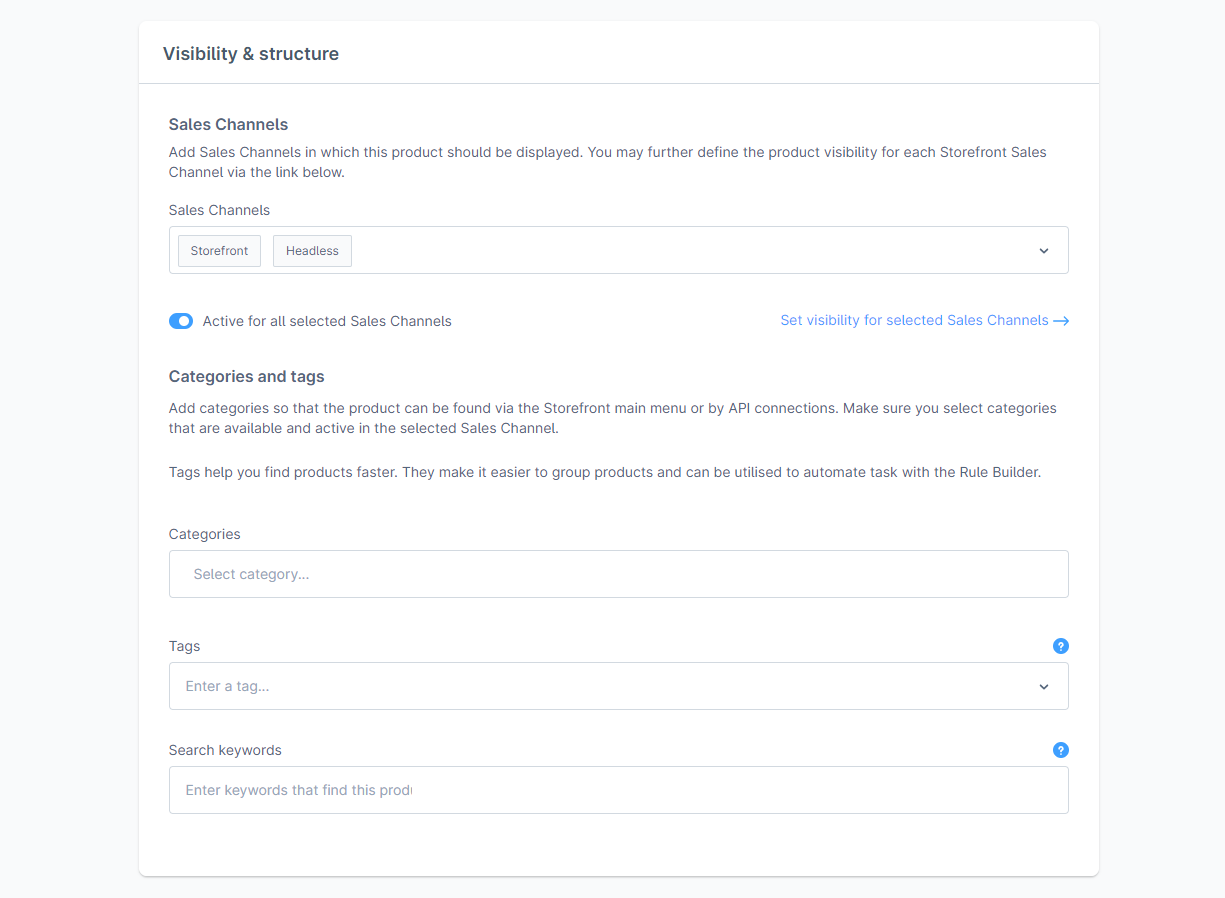The image size is (1225, 898).
Task: Expand the Tags dropdown chevron
Action: pyautogui.click(x=1043, y=687)
